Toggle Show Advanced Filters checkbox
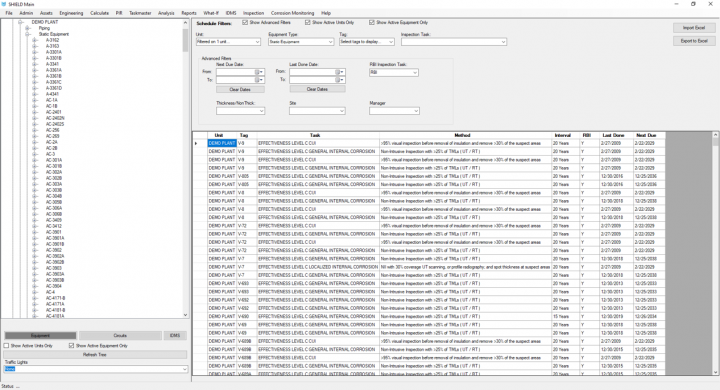The height and width of the screenshot is (390, 720). (x=245, y=23)
